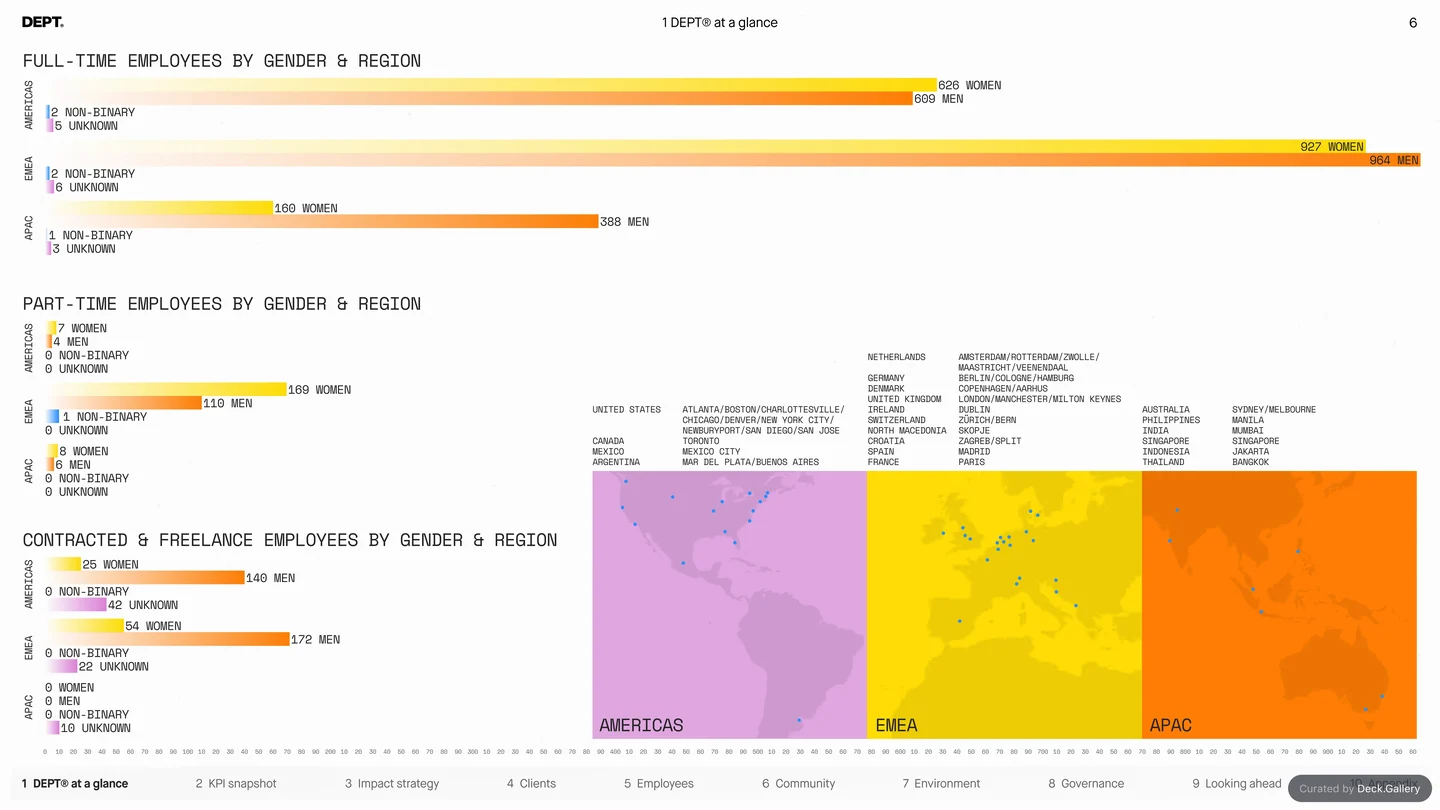
Task: Open the Governance section tab
Action: click(x=1086, y=783)
